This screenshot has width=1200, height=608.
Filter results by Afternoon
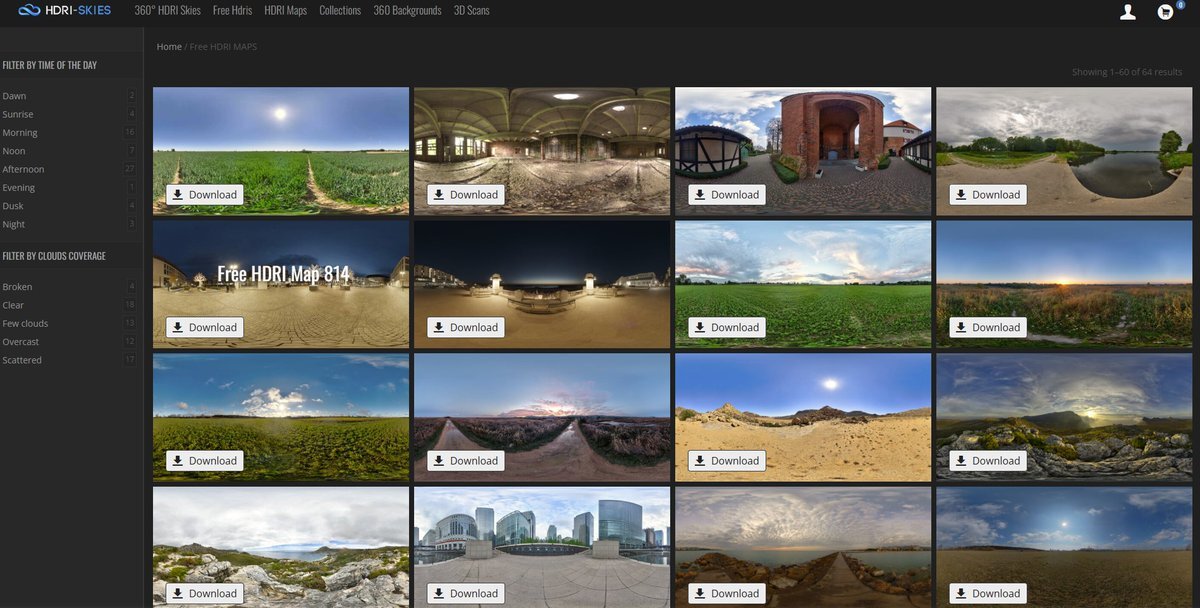point(23,170)
